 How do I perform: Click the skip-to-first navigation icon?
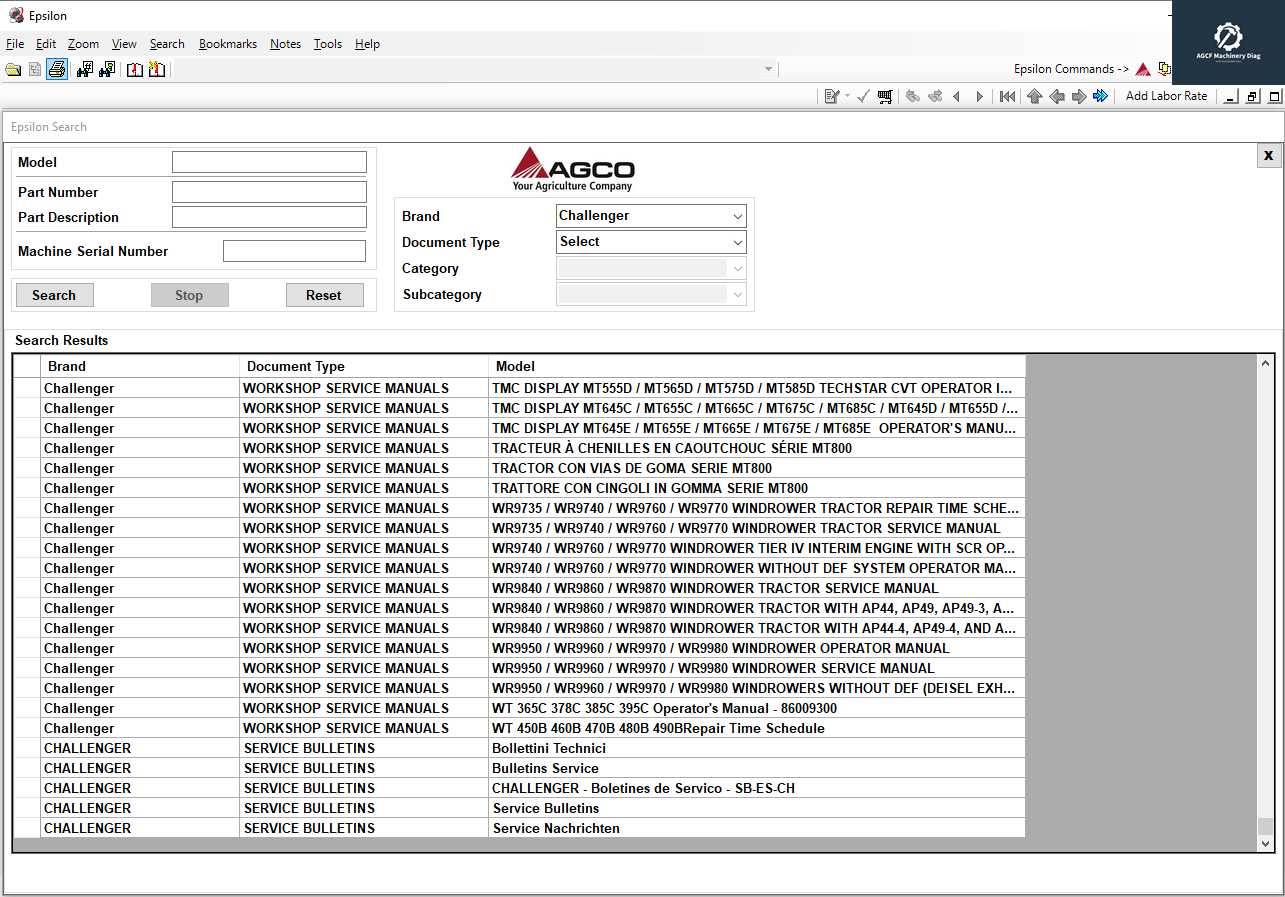[1007, 96]
